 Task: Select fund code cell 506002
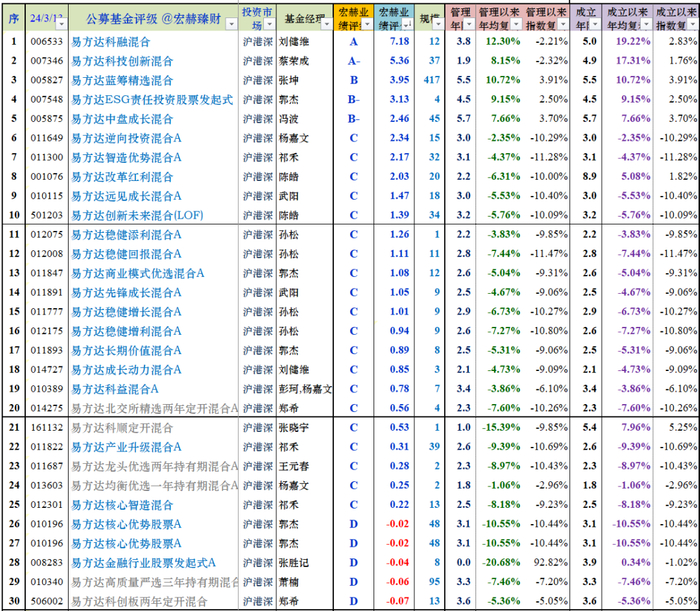coord(47,601)
